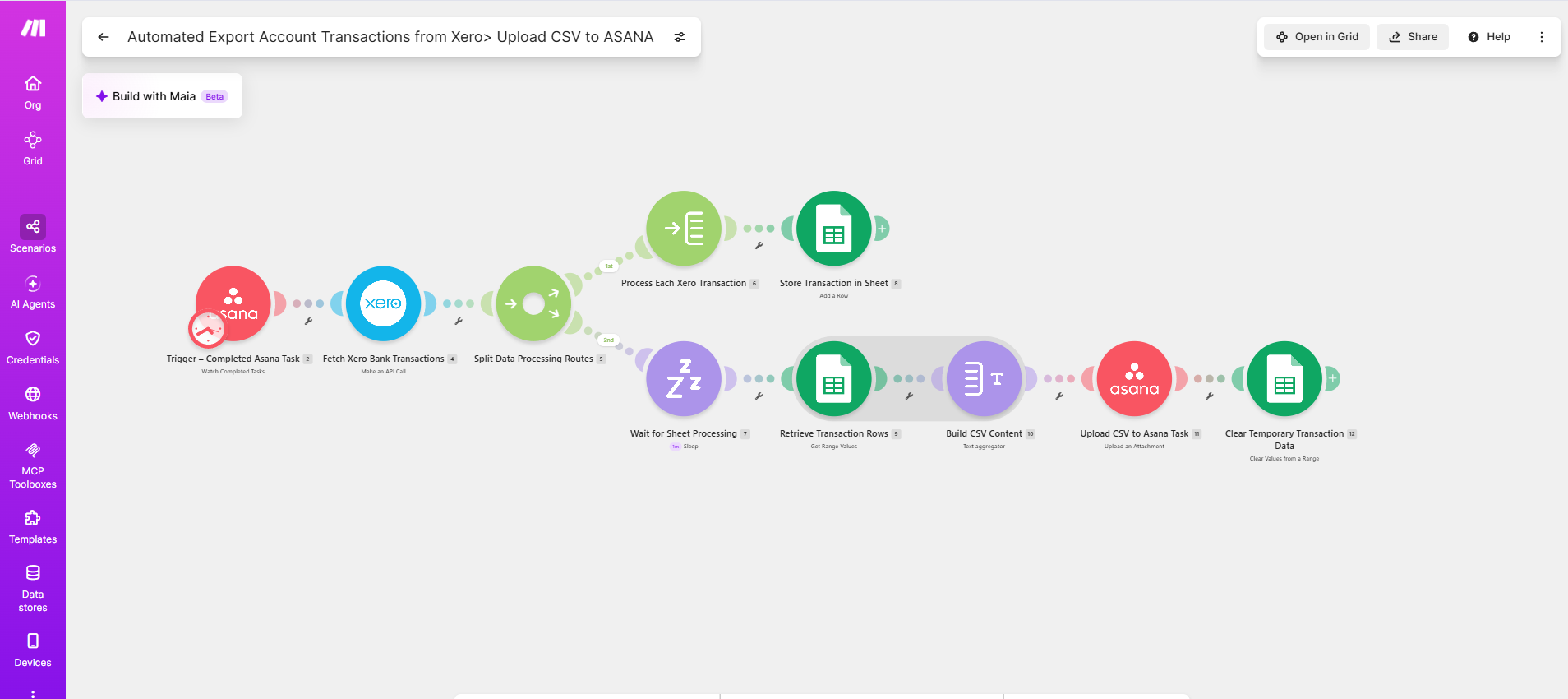Screen dimensions: 1568x699
Task: Click 'Fetch Xero Bank Transactions' label
Action: (x=383, y=359)
